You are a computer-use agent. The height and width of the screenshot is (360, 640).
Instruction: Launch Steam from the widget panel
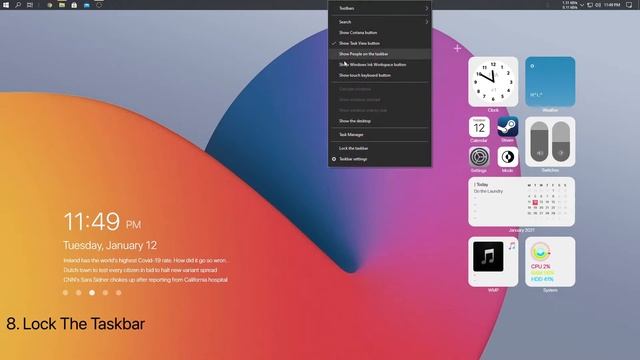[508, 127]
